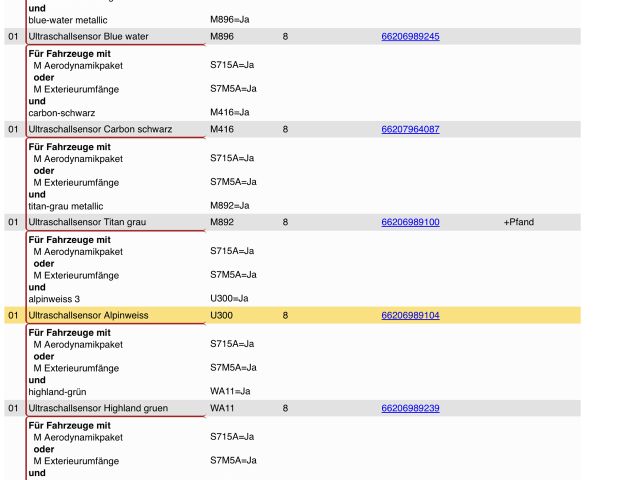
Task: Click part number 66206989100 link
Action: (x=410, y=222)
